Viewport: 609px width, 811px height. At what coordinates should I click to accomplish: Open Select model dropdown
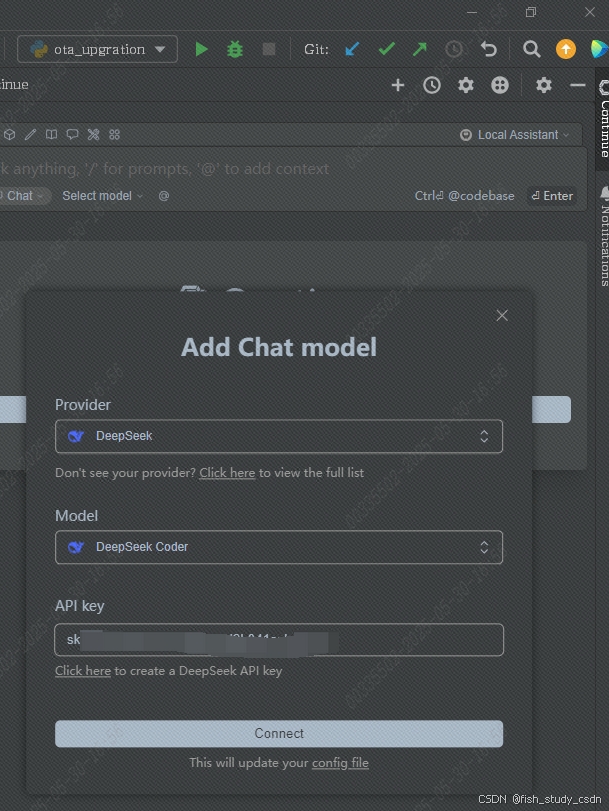coord(102,196)
